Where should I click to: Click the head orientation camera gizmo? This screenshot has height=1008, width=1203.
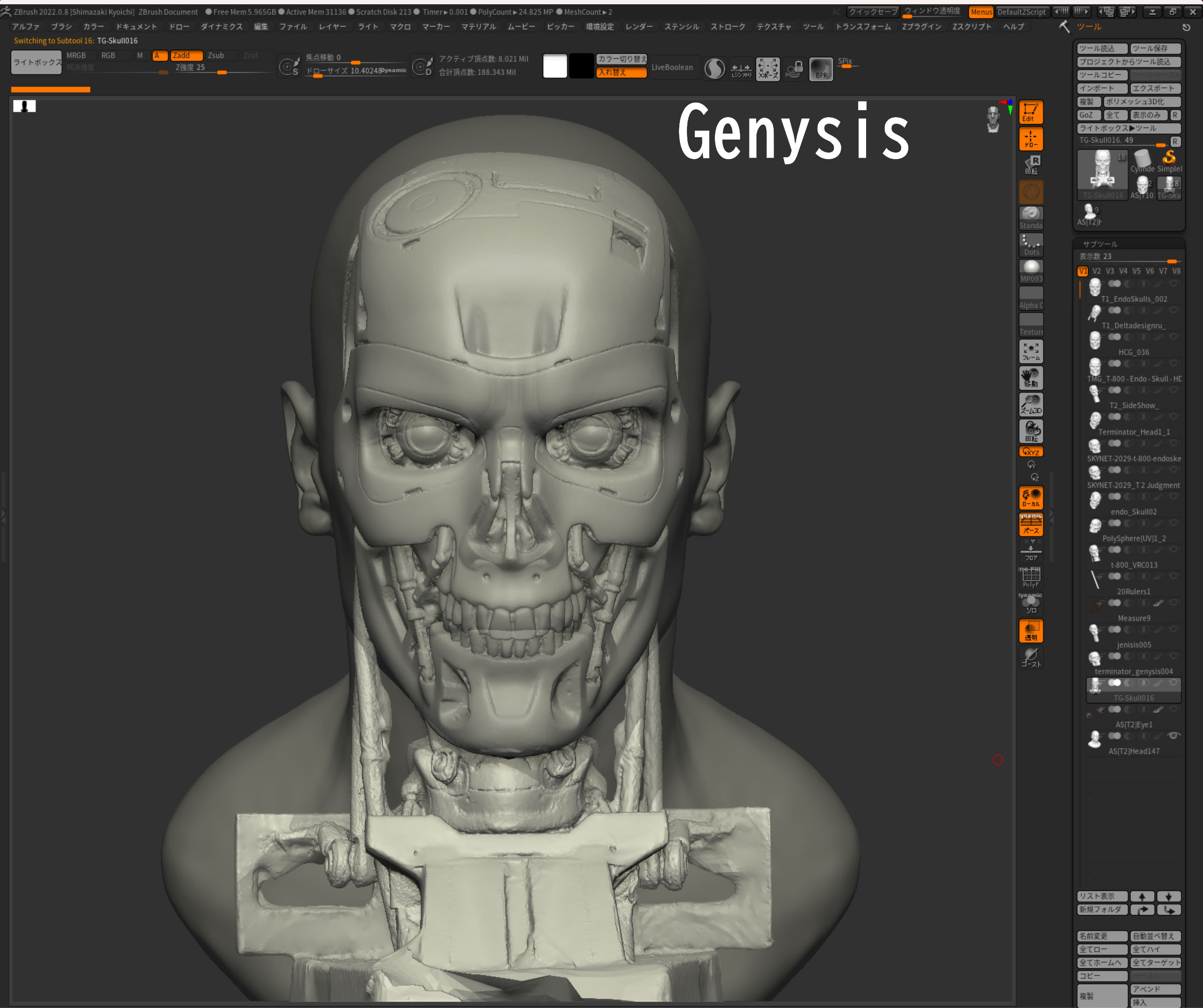[x=993, y=119]
